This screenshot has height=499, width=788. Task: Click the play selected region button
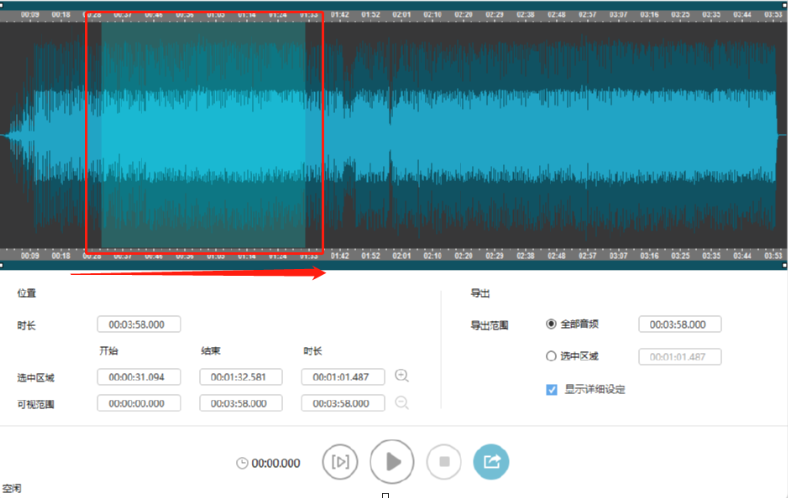[340, 462]
